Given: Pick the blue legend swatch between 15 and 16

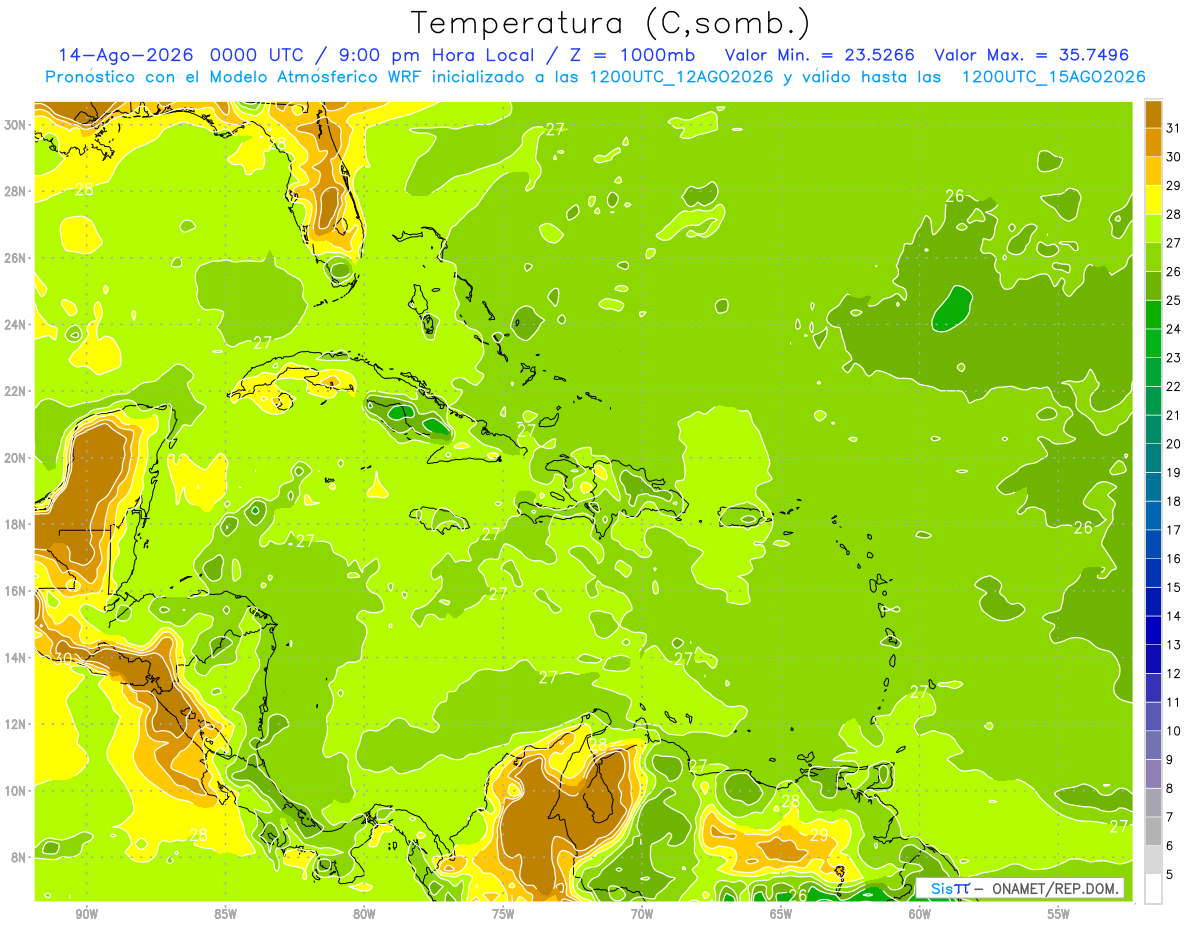Looking at the screenshot, I should coord(1153,573).
